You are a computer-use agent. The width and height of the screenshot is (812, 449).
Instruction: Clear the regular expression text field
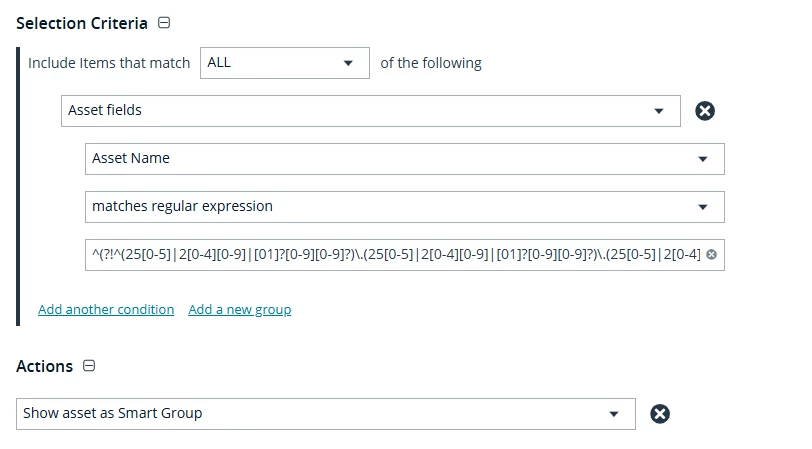(711, 255)
